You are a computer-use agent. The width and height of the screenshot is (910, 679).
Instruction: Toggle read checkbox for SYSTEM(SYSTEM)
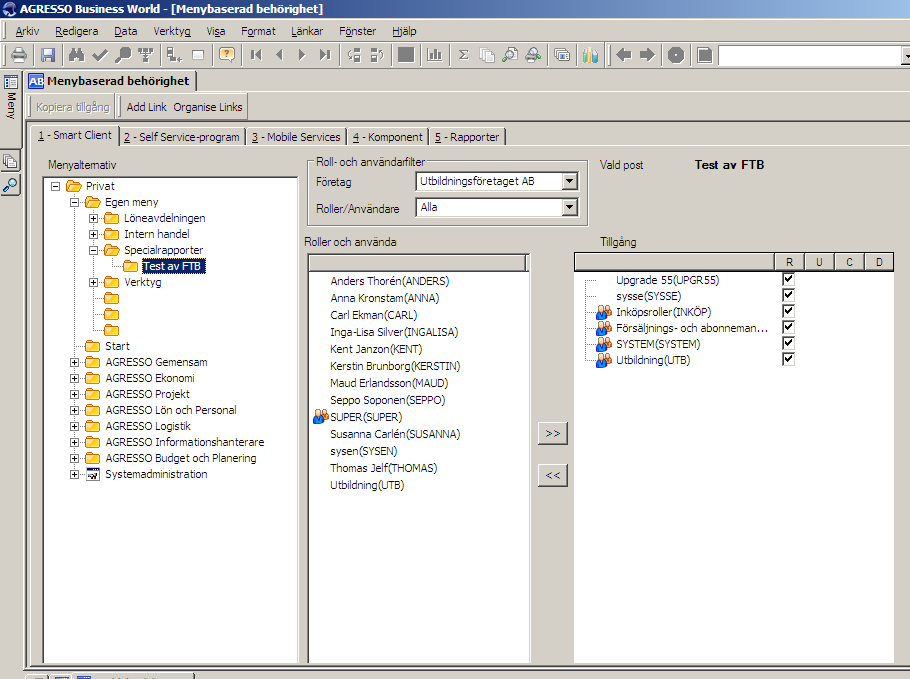[x=788, y=343]
